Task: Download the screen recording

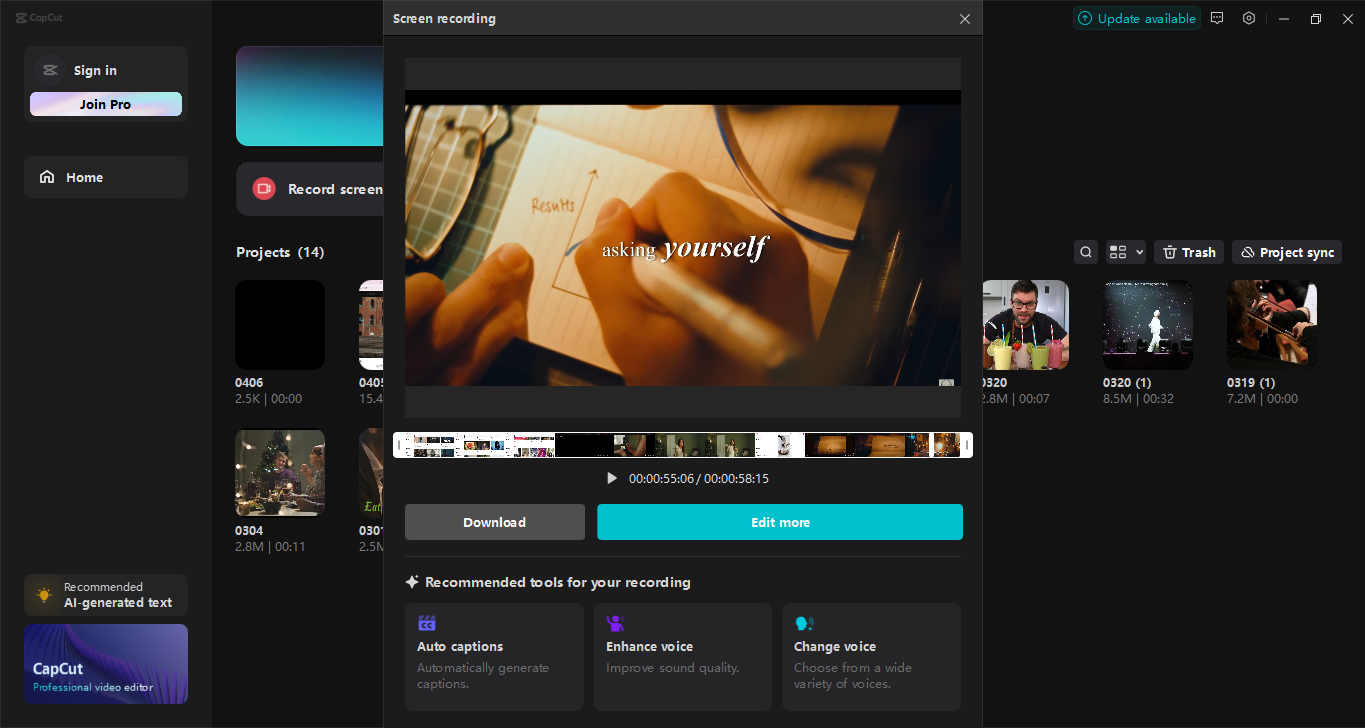Action: (x=494, y=521)
